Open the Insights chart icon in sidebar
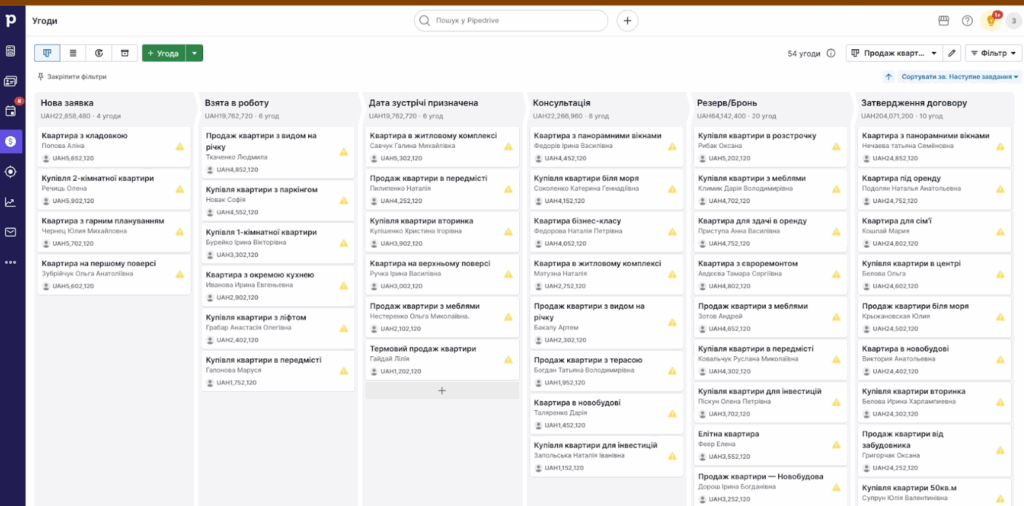1024x506 pixels. click(x=11, y=202)
